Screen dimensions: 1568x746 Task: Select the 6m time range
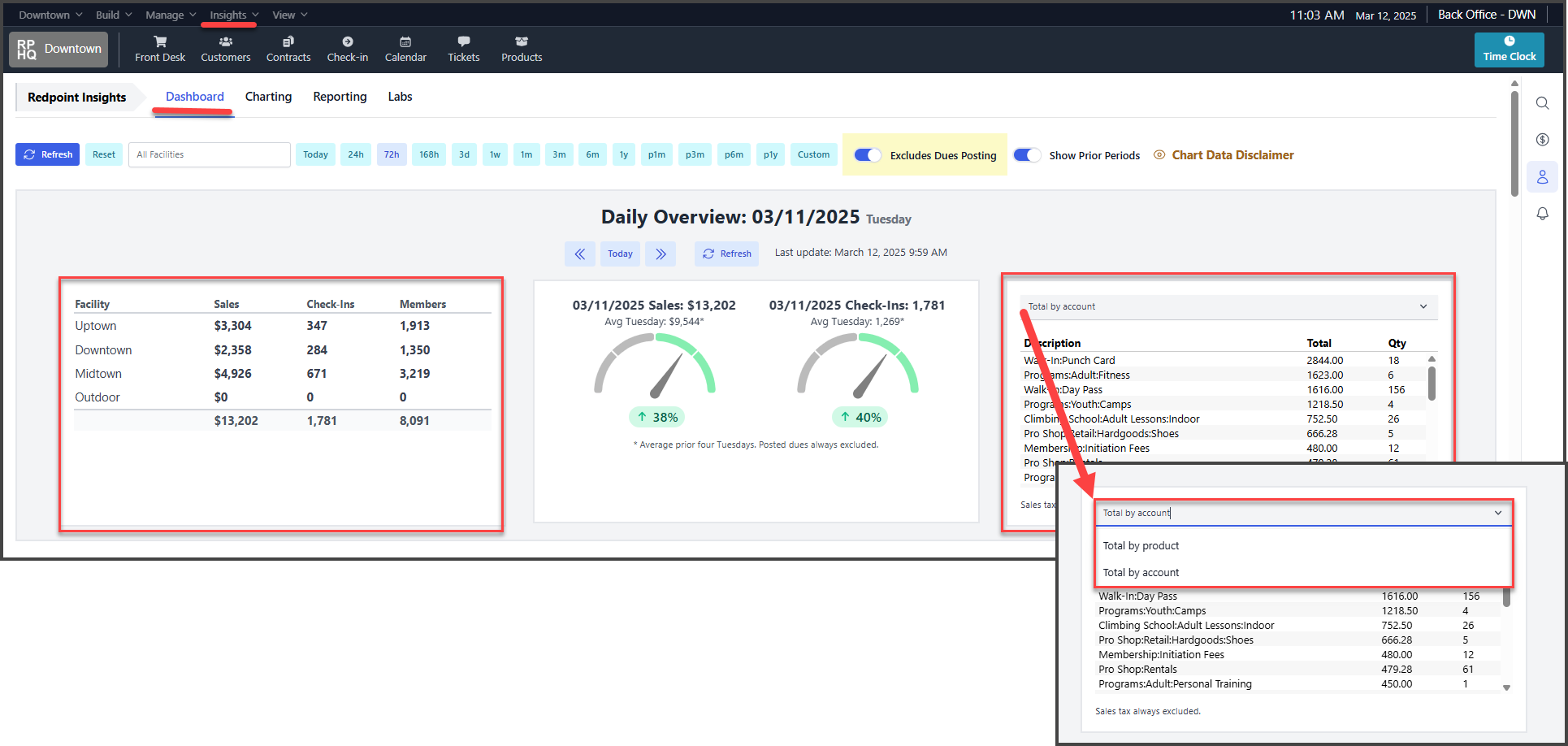coord(592,154)
